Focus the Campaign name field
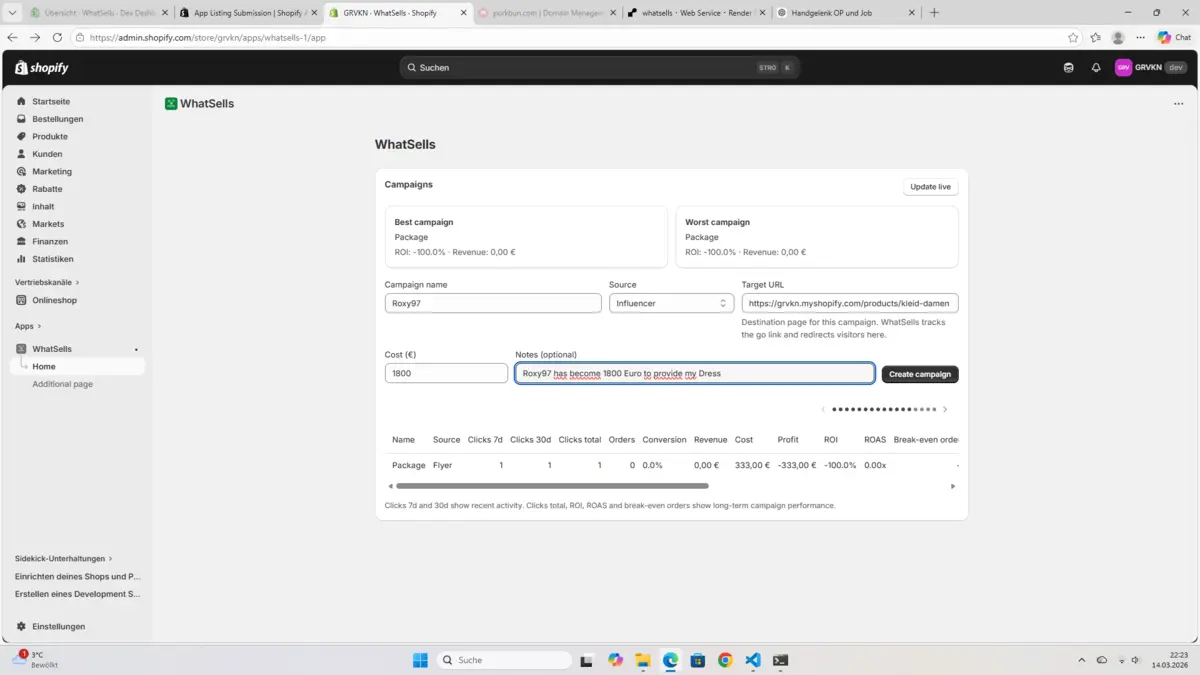The width and height of the screenshot is (1200, 675). [x=493, y=303]
